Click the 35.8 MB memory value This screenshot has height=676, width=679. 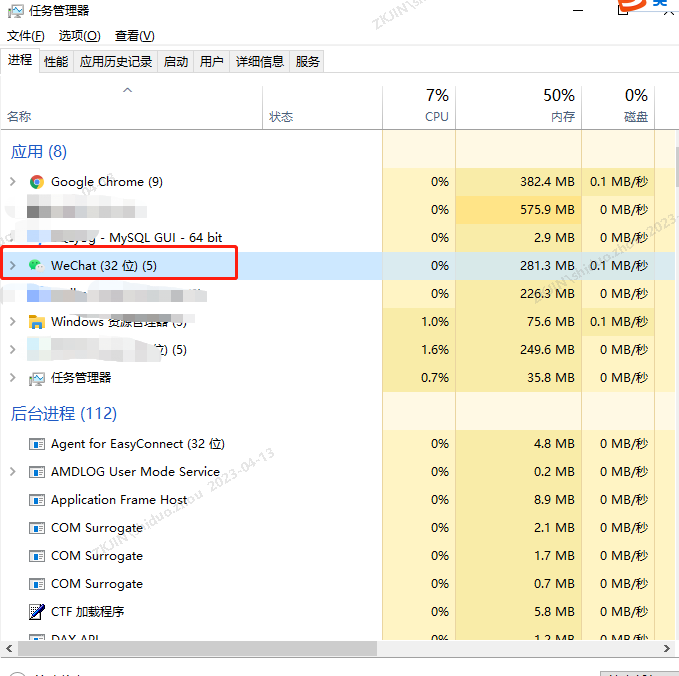[x=550, y=378]
